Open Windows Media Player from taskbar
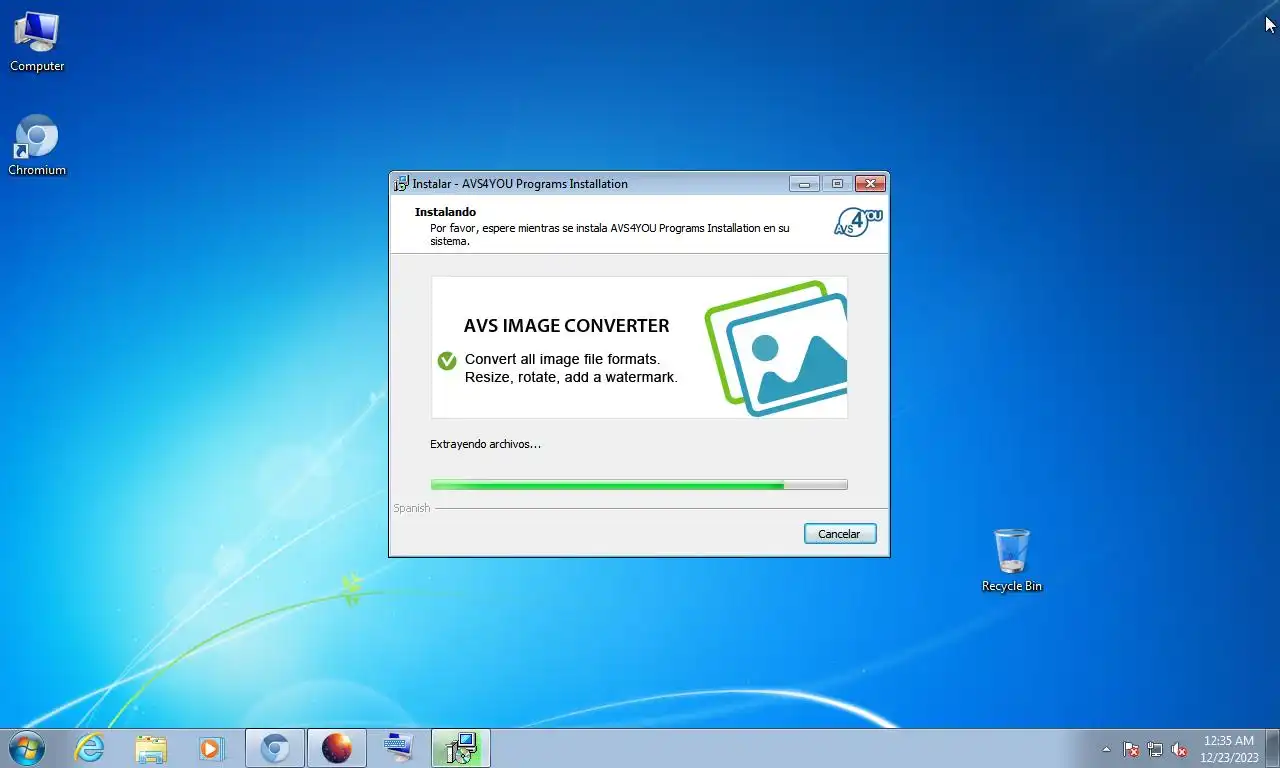This screenshot has height=768, width=1280. (211, 748)
